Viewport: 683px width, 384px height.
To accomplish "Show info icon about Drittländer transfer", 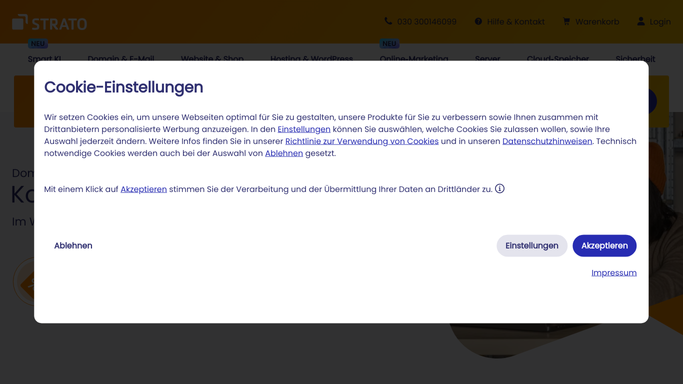I will [x=500, y=189].
